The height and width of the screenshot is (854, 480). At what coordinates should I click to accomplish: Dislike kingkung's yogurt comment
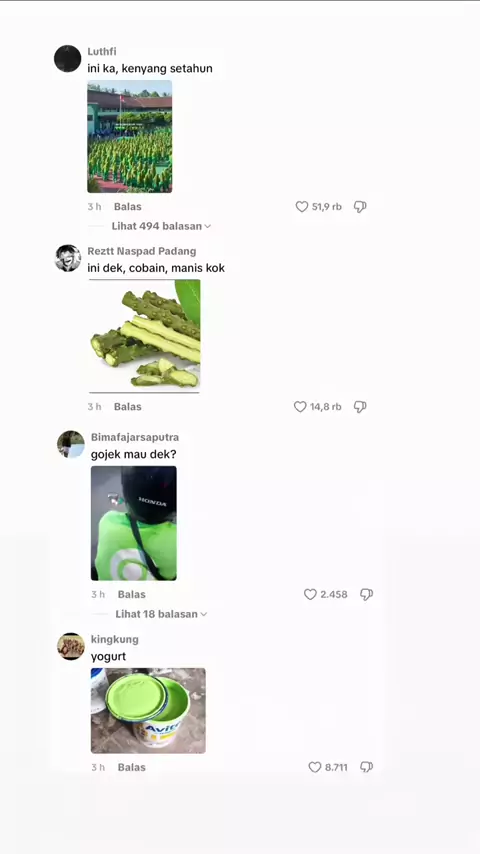(366, 767)
